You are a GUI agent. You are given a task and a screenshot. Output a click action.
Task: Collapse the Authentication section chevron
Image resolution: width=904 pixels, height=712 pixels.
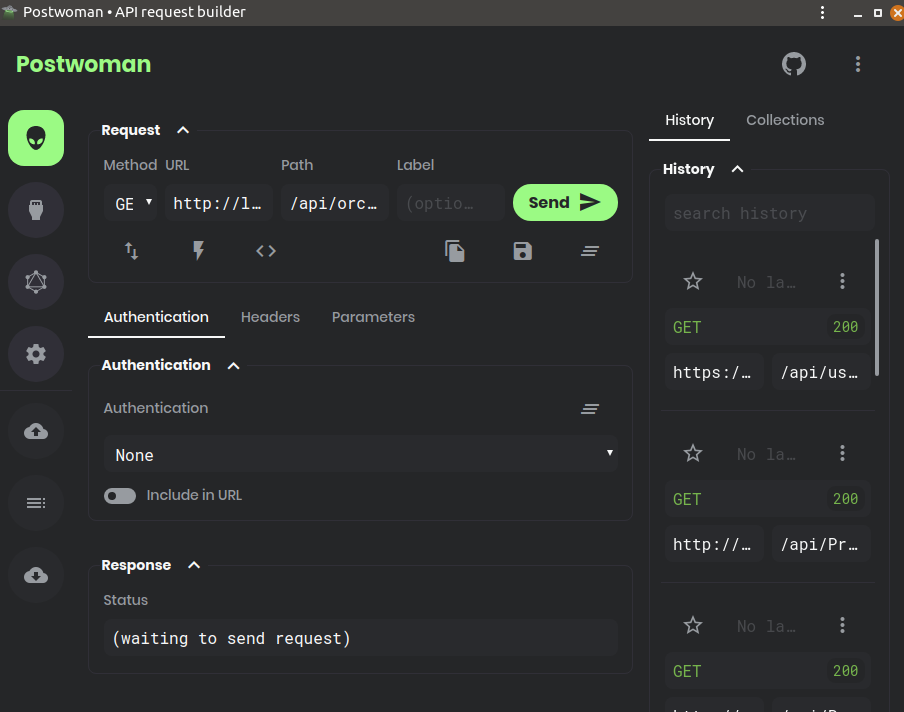[x=233, y=366]
